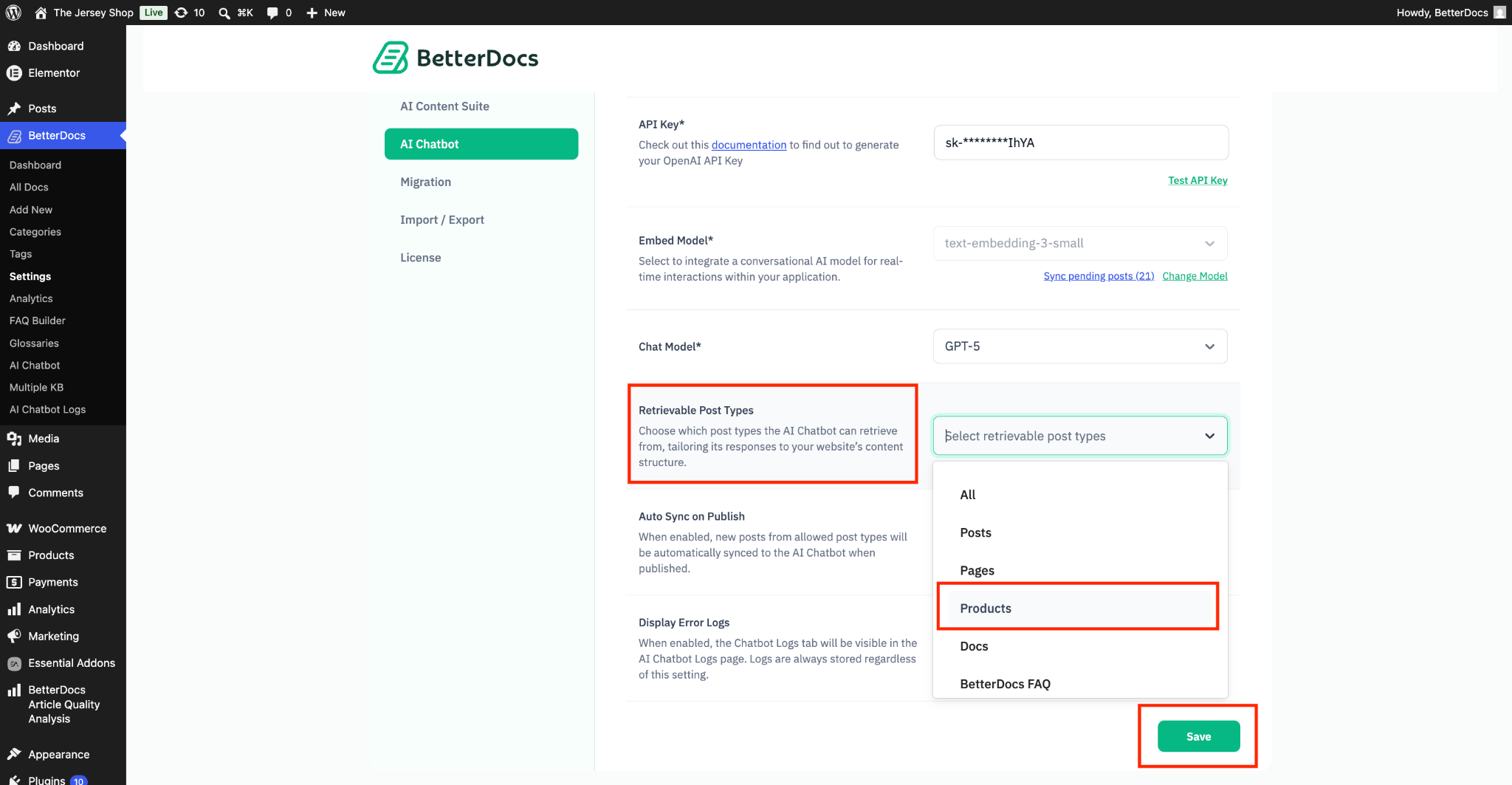Select All in post types list
Viewport: 1512px width, 785px height.
[x=1080, y=495]
